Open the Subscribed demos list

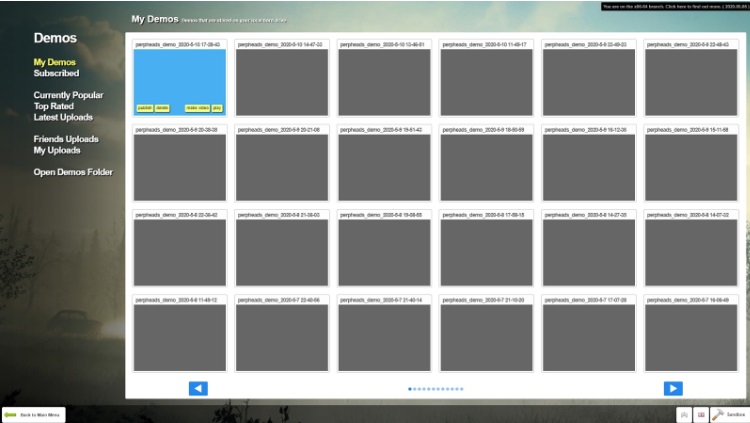[56, 73]
